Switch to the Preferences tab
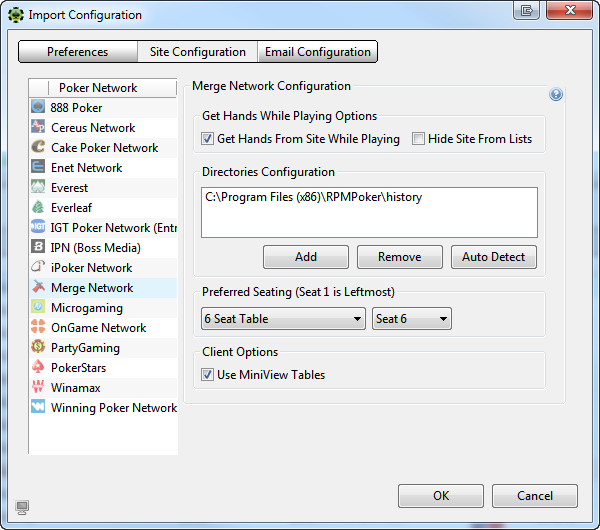 (78, 52)
